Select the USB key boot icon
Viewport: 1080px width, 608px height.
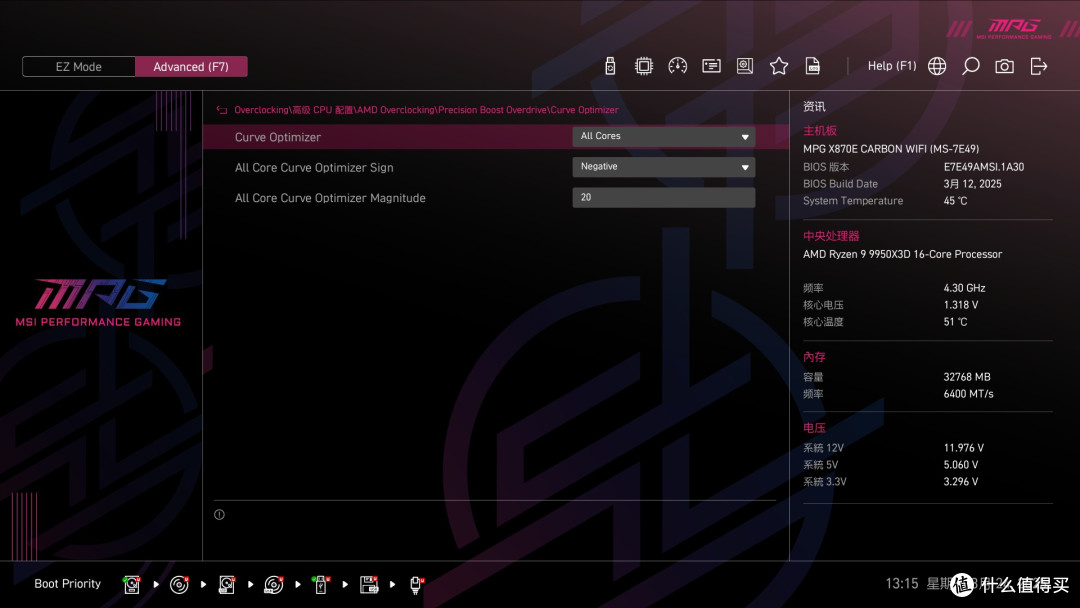pyautogui.click(x=320, y=585)
